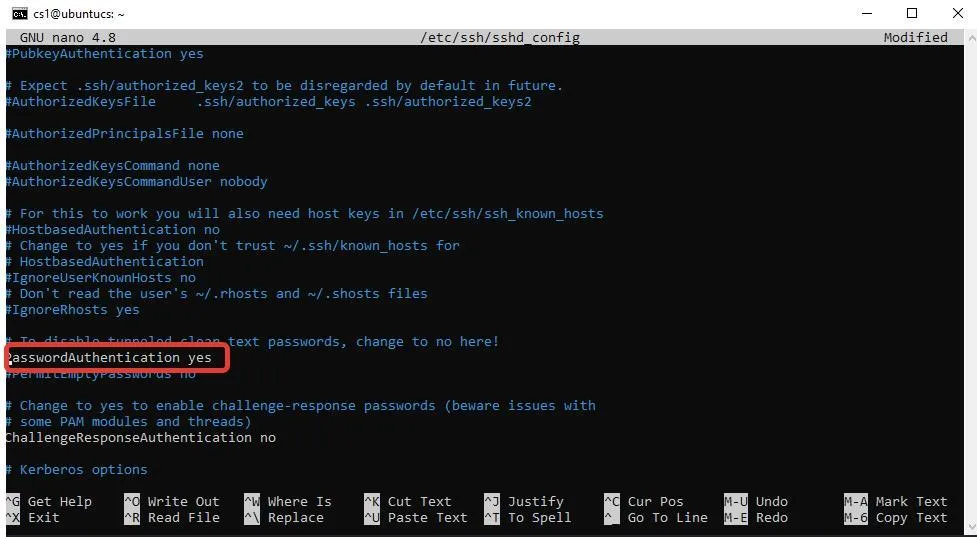Click the /etc/ssh/sshd_config file name header

pos(499,37)
